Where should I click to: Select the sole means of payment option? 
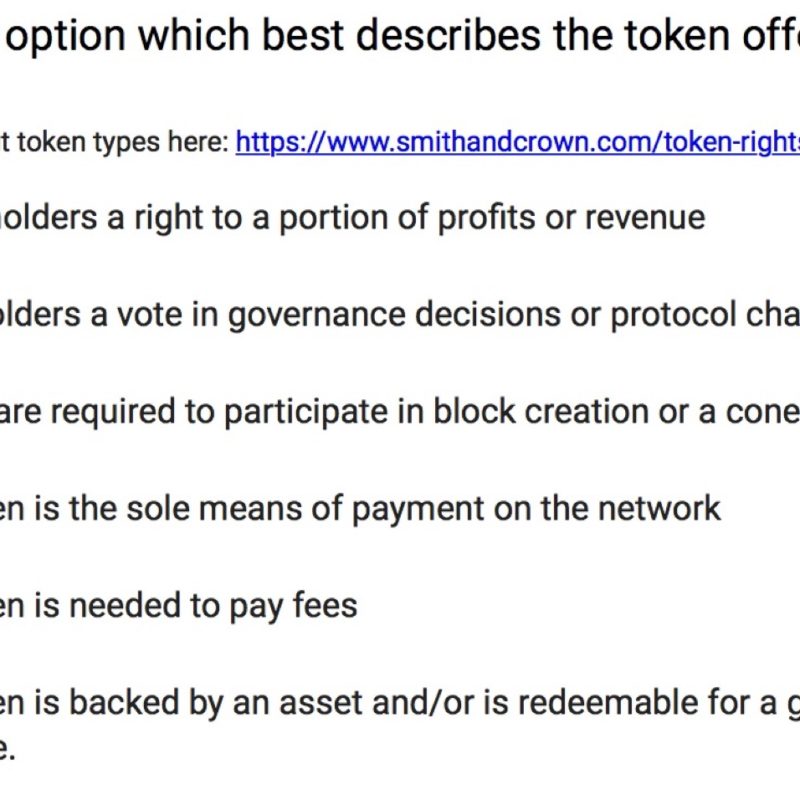point(360,508)
